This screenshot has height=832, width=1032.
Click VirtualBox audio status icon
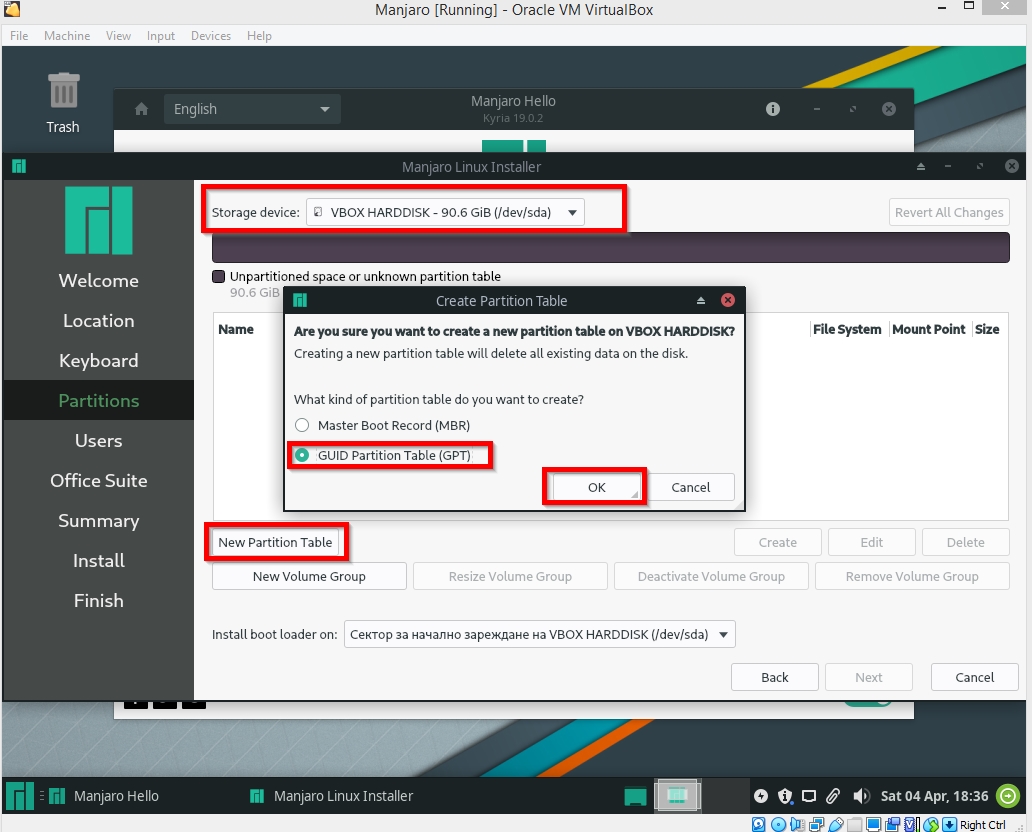pyautogui.click(x=797, y=824)
